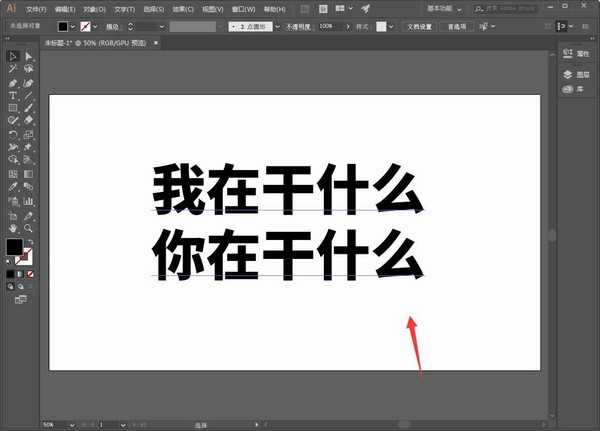Reset default fill and stroke icon

point(9,261)
